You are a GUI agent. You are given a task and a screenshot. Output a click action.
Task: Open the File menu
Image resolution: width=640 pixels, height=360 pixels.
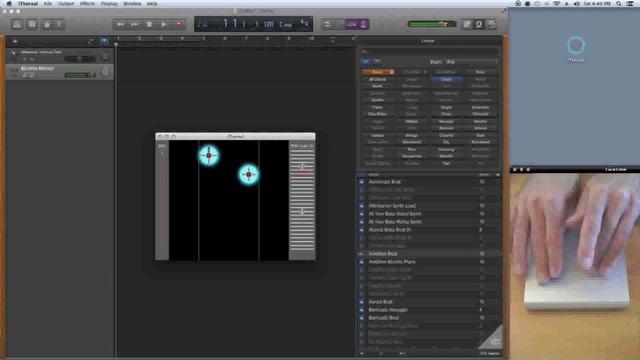pyautogui.click(x=48, y=4)
